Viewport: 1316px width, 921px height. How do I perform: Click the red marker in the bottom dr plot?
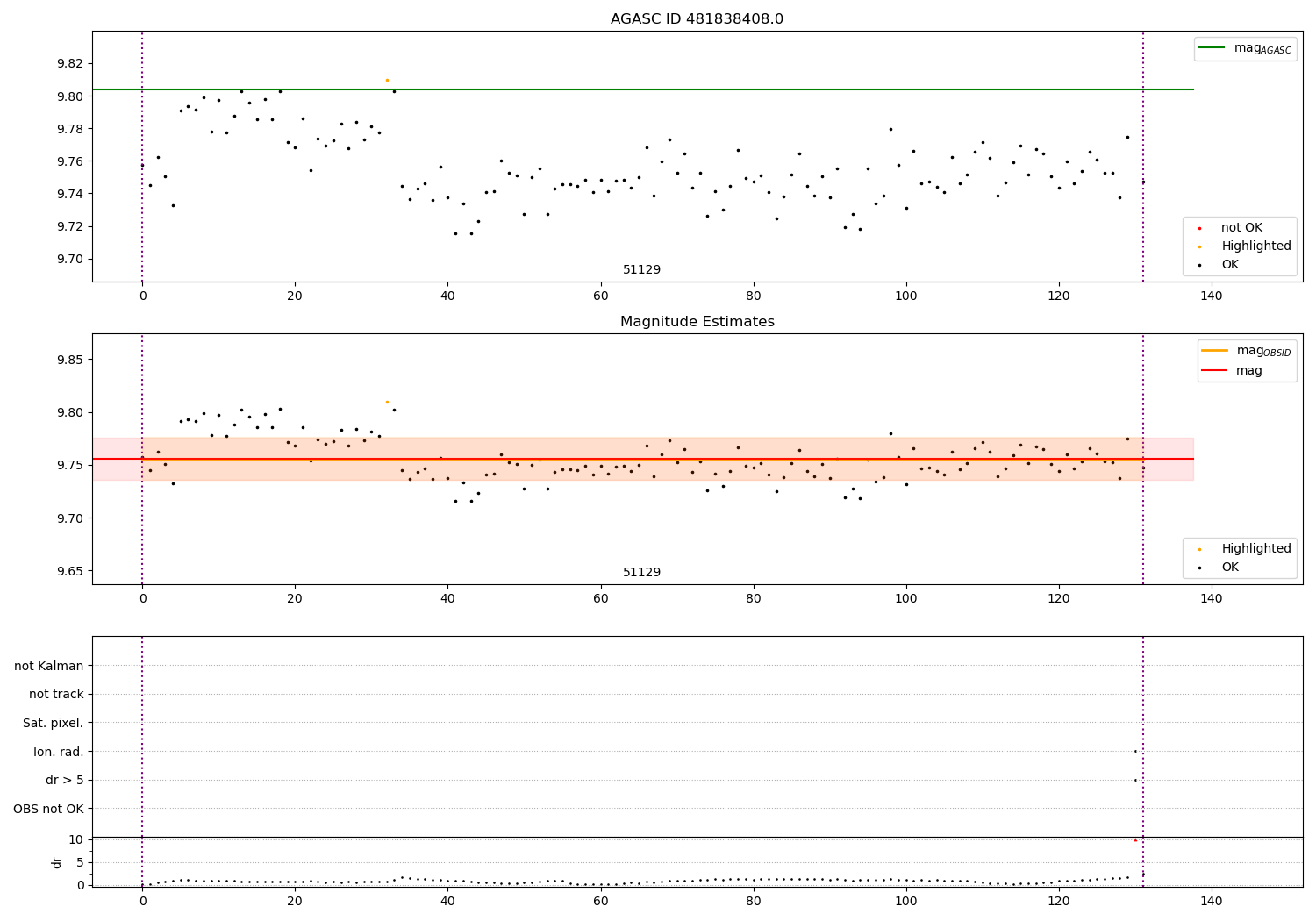1135,839
